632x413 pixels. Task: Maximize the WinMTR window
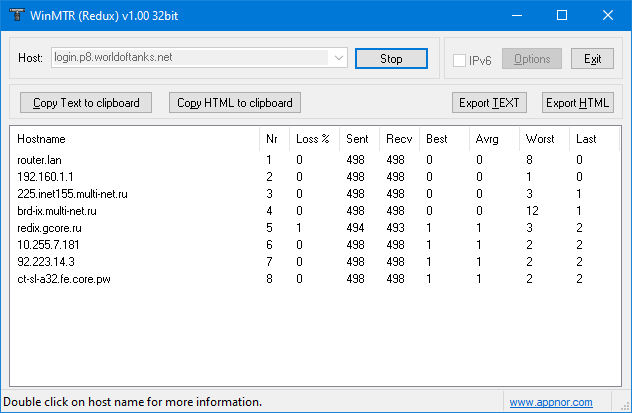pyautogui.click(x=562, y=15)
